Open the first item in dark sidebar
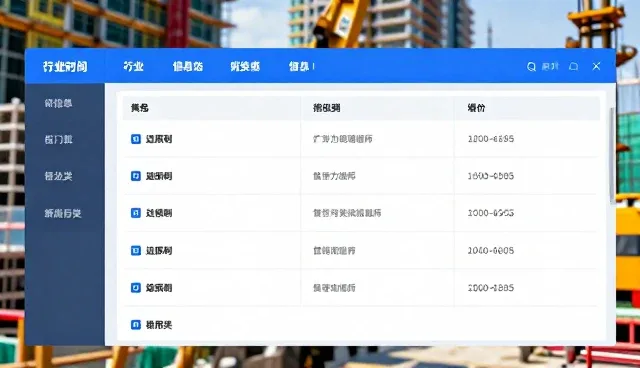This screenshot has height=368, width=640. 58,103
